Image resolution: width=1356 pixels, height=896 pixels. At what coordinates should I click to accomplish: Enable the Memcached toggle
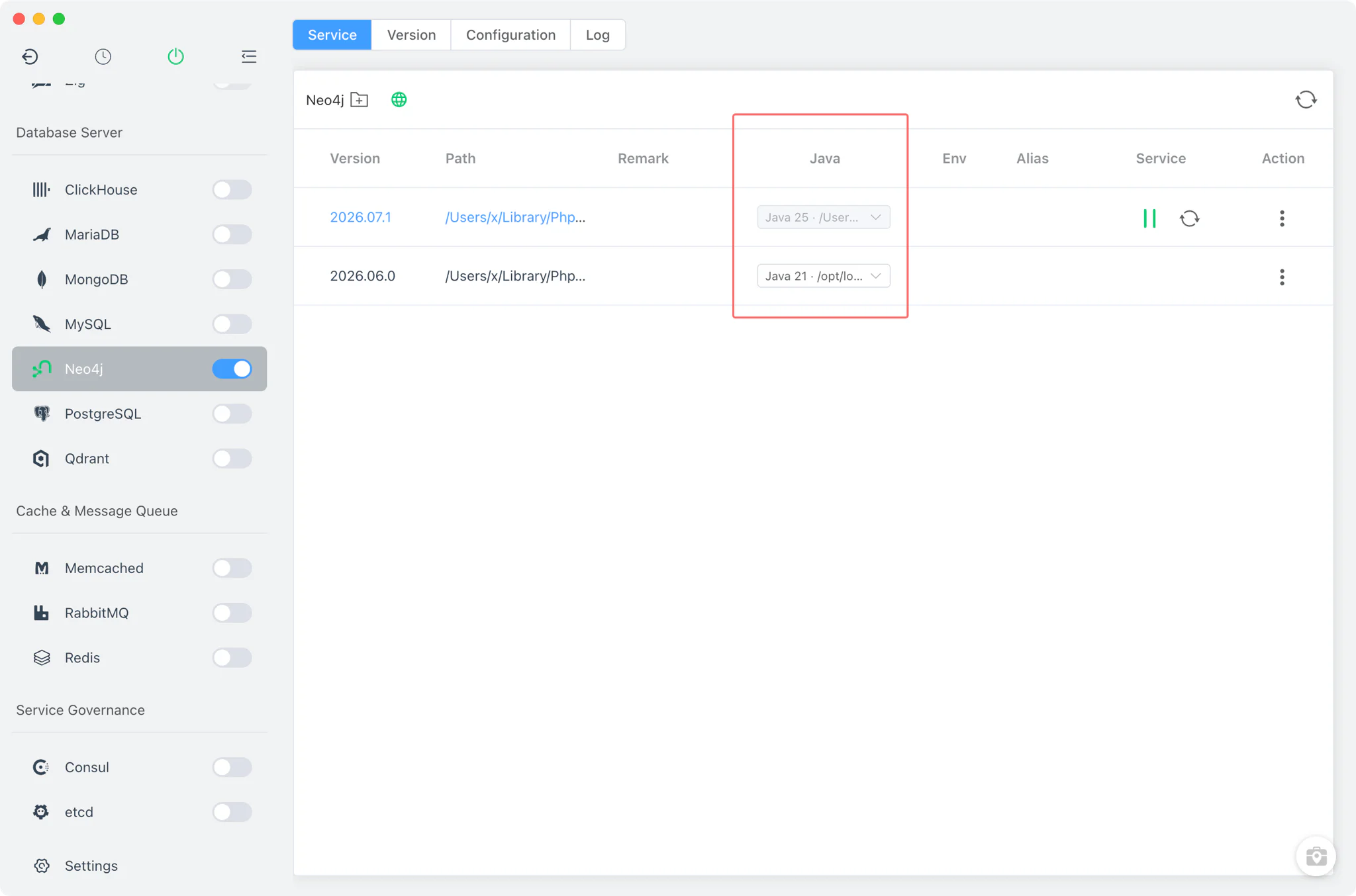point(232,568)
